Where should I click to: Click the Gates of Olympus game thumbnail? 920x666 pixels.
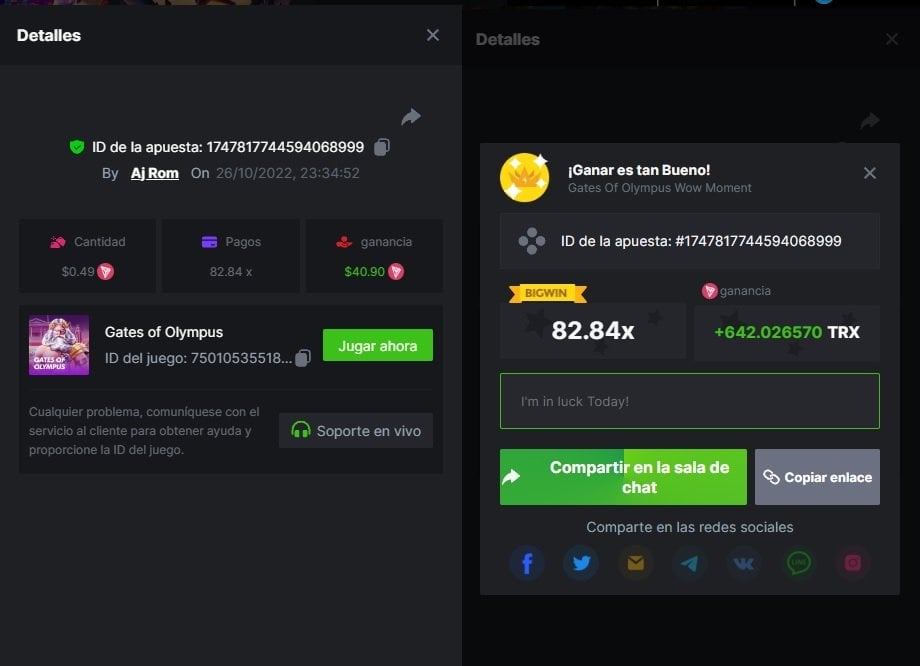59,345
